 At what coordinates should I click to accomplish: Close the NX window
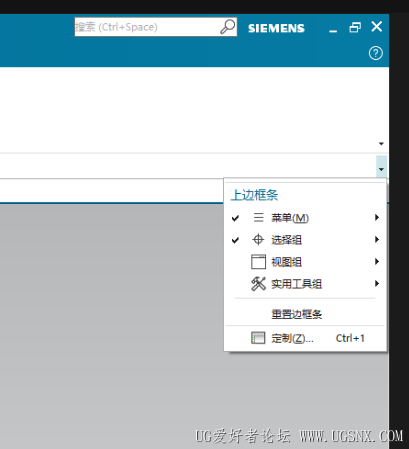[x=377, y=27]
